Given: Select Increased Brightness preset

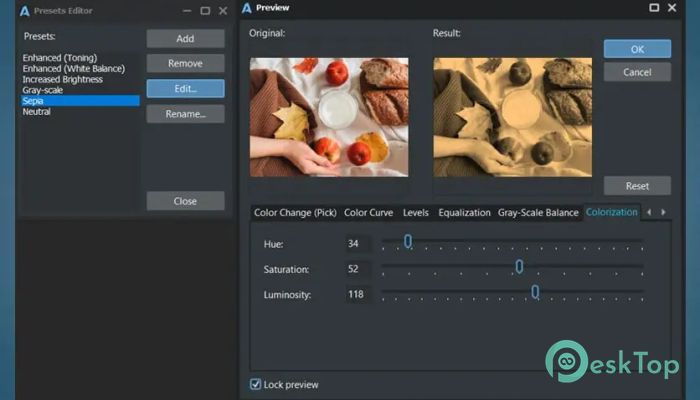Looking at the screenshot, I should tap(62, 79).
